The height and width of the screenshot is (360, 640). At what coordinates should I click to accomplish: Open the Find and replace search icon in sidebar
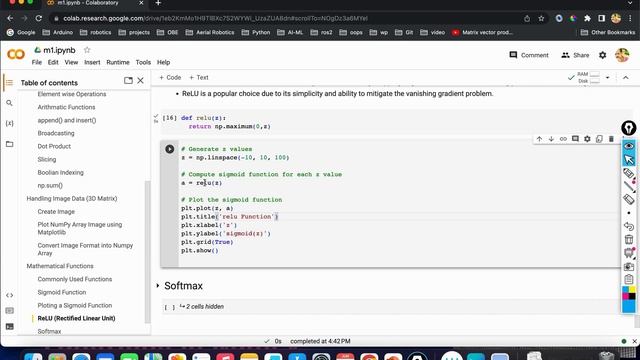(x=9, y=103)
